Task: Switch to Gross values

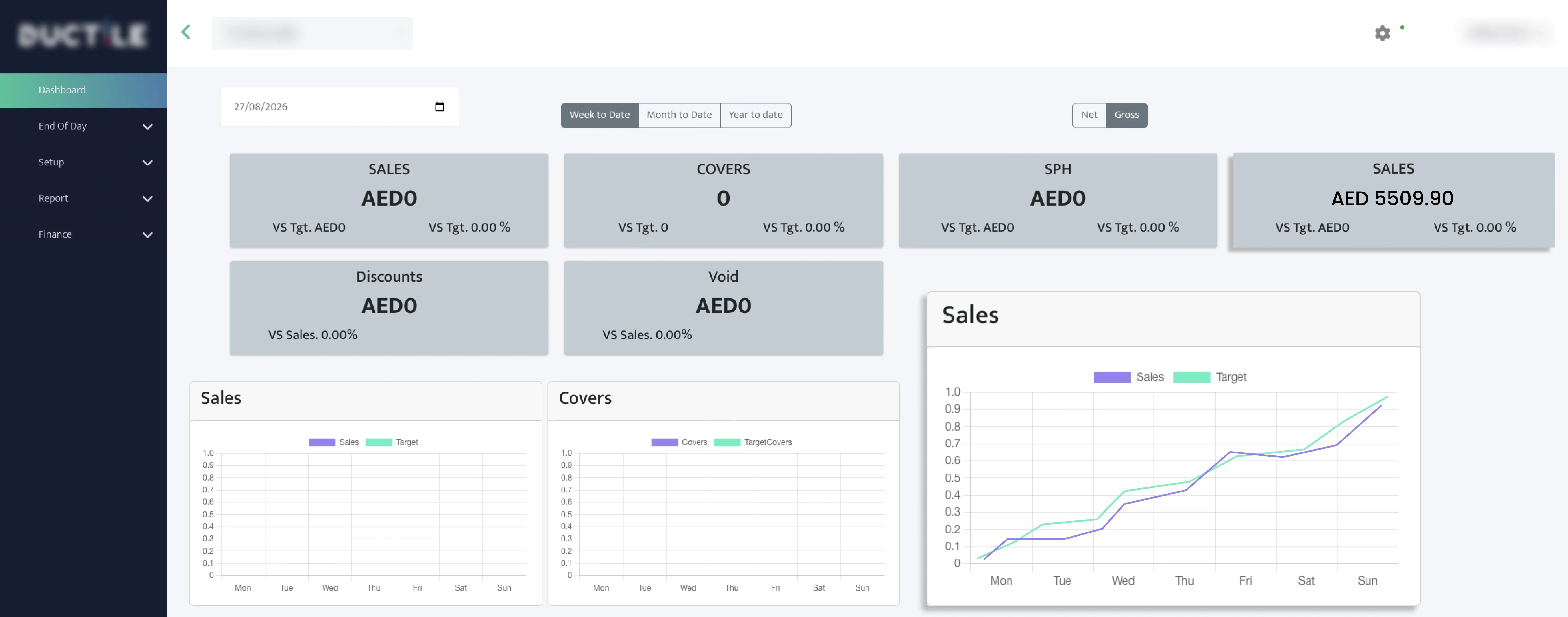Action: [x=1126, y=115]
